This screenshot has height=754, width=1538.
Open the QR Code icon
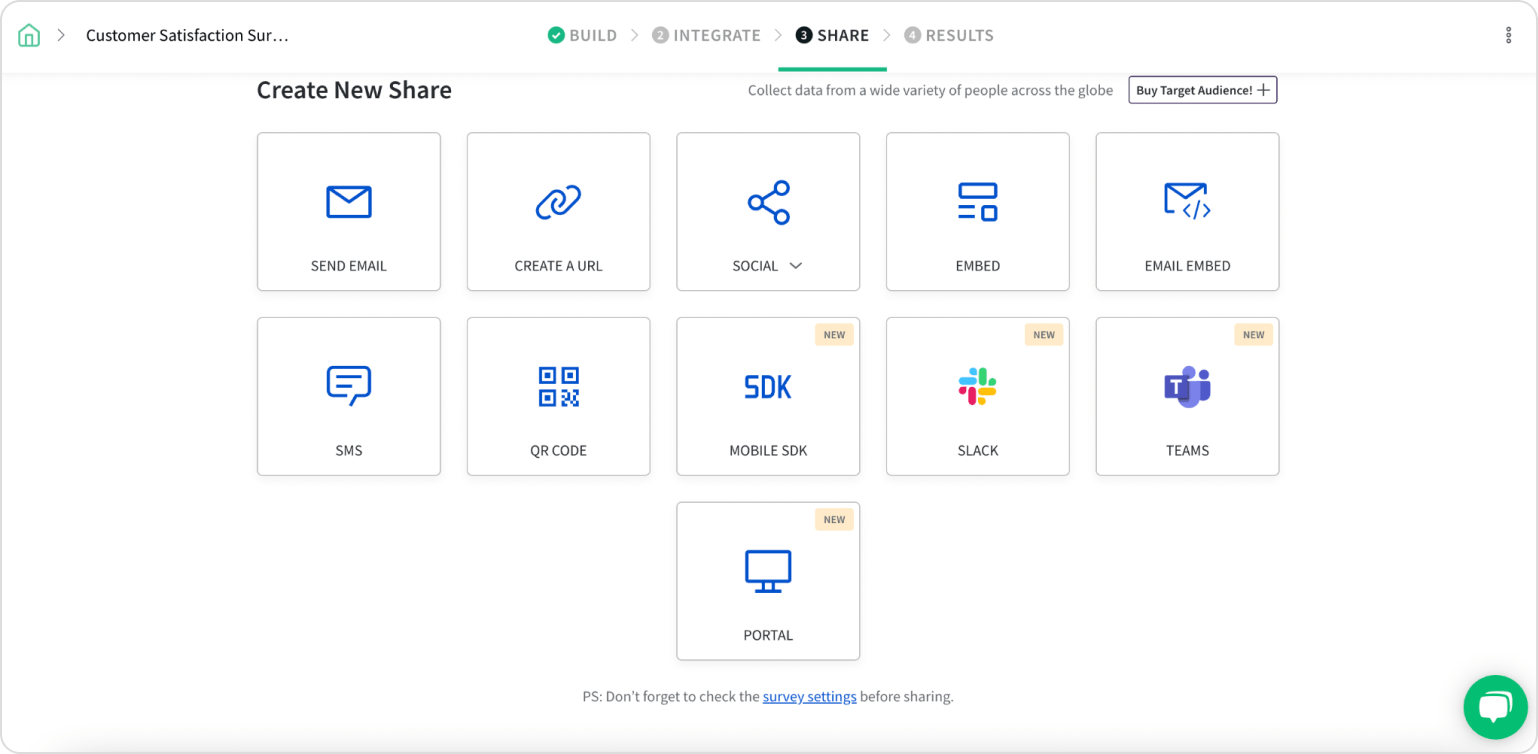pos(558,386)
